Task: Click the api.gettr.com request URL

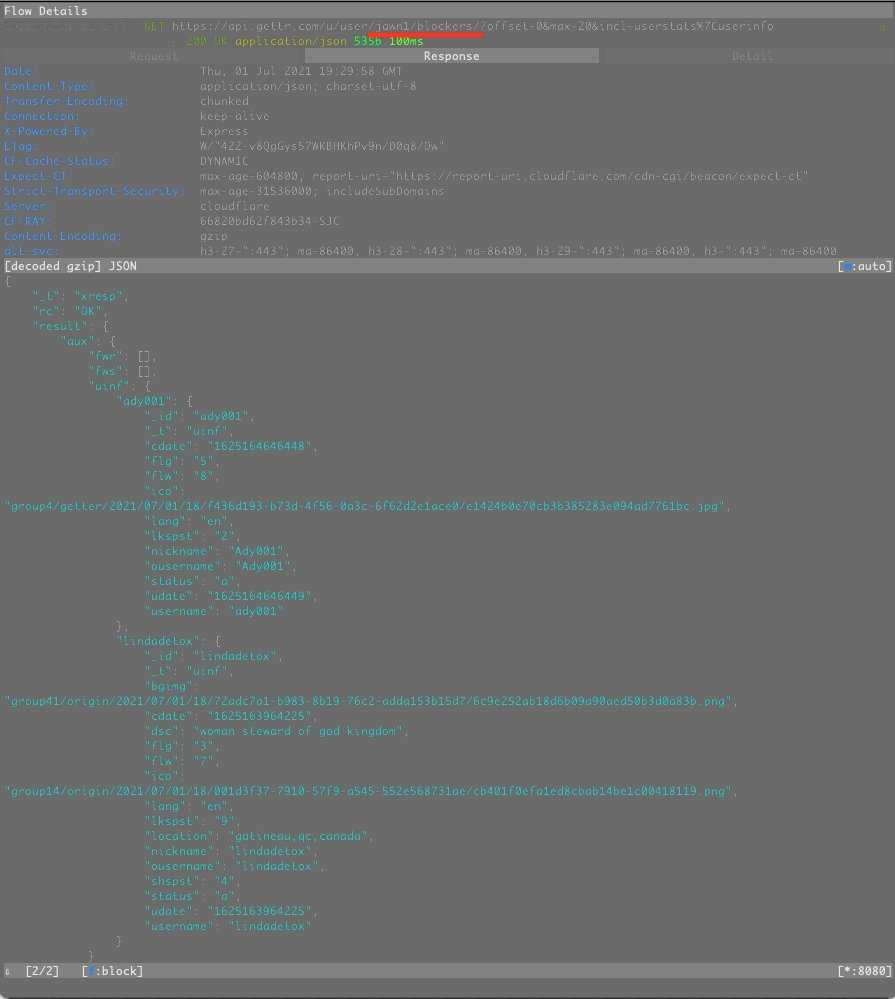Action: click(x=473, y=26)
